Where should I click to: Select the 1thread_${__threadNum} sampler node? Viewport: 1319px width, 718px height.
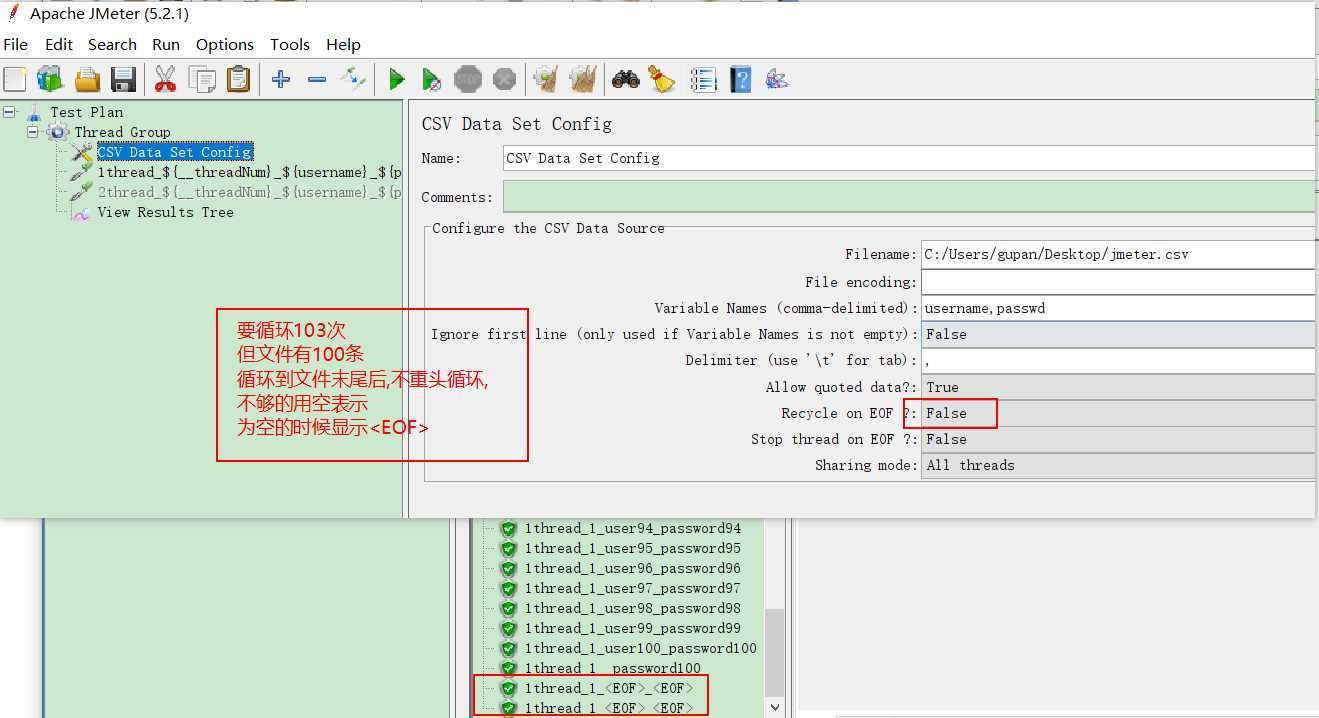pos(249,172)
